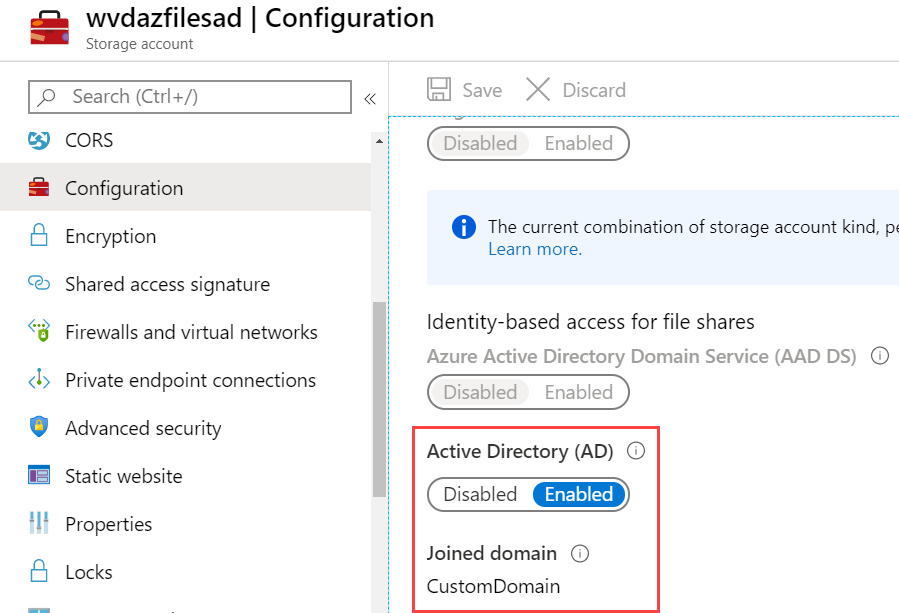
Task: Click info icon next to Joined domain
Action: (580, 553)
